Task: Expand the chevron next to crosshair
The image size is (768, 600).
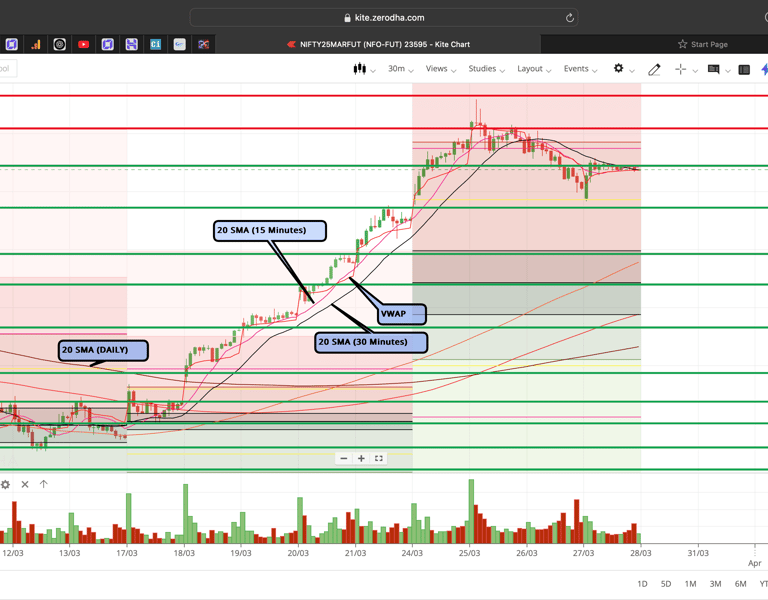Action: tap(695, 71)
